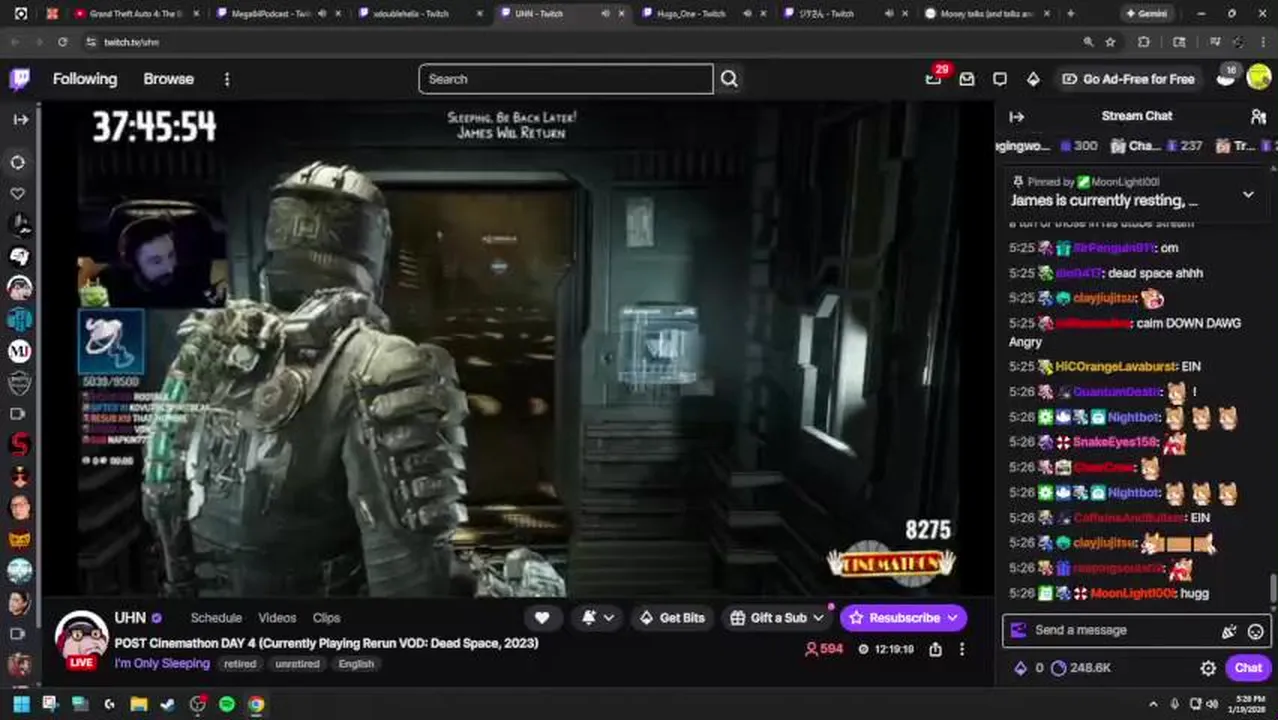Expand the left followed channels sidebar

coord(20,119)
